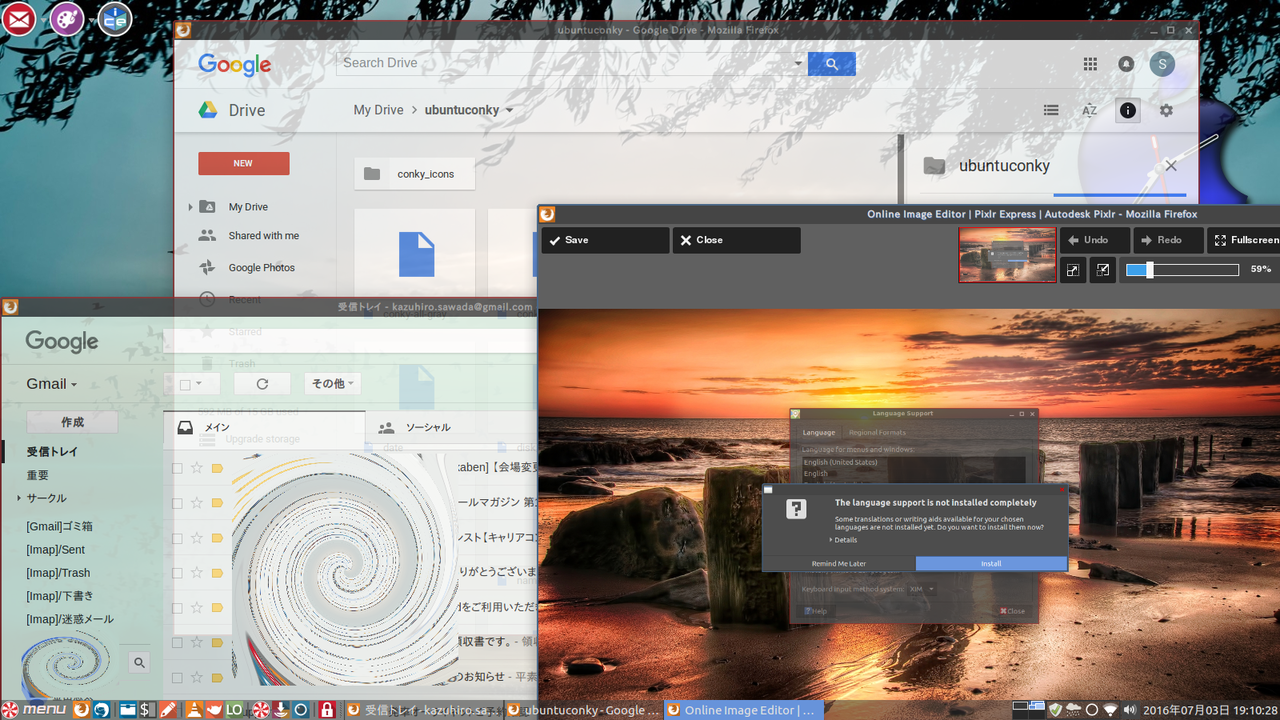This screenshot has width=1280, height=720.
Task: Check the email row containing りがとうございま
Action: pos(177,573)
